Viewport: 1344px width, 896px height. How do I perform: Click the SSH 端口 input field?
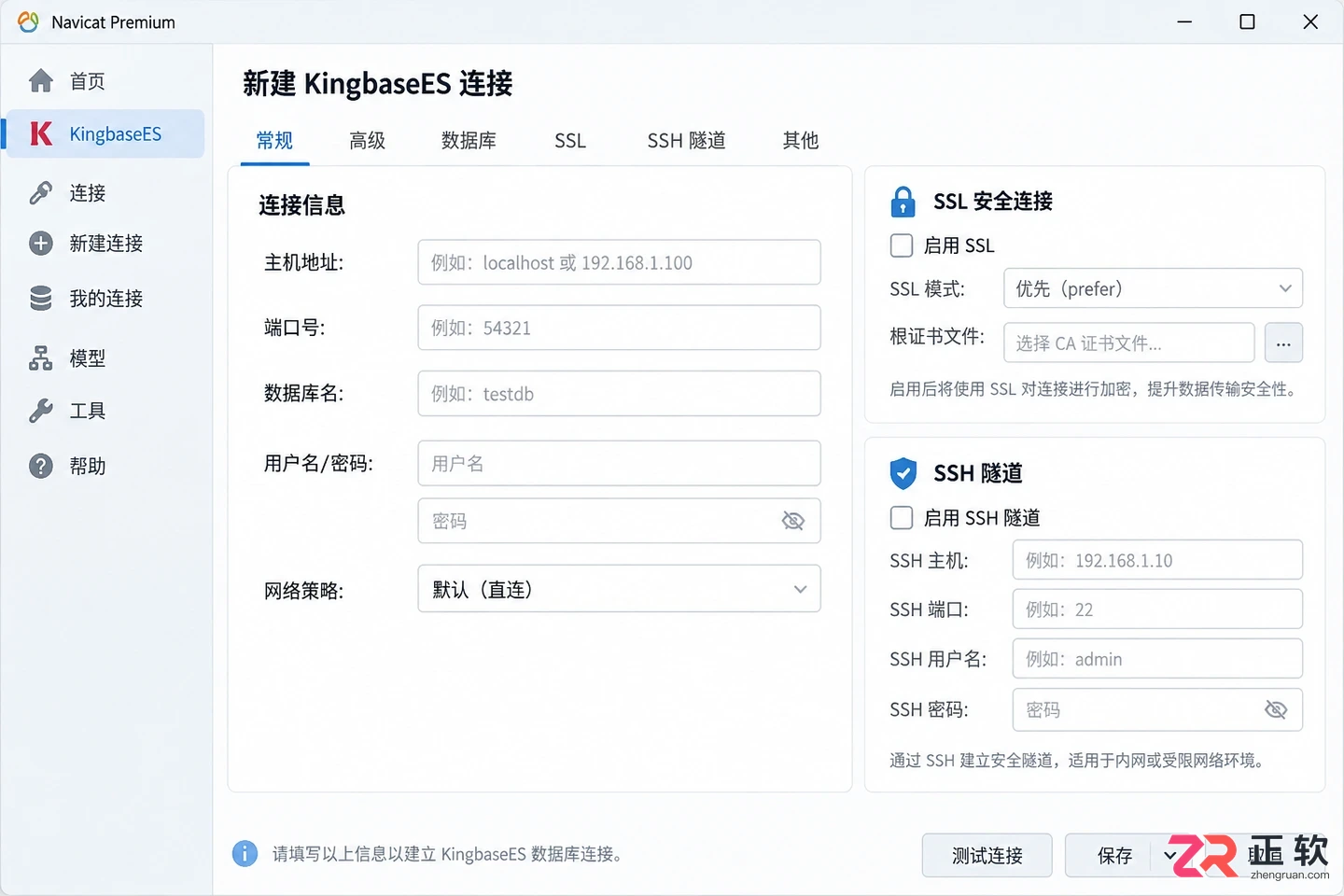click(x=1157, y=609)
